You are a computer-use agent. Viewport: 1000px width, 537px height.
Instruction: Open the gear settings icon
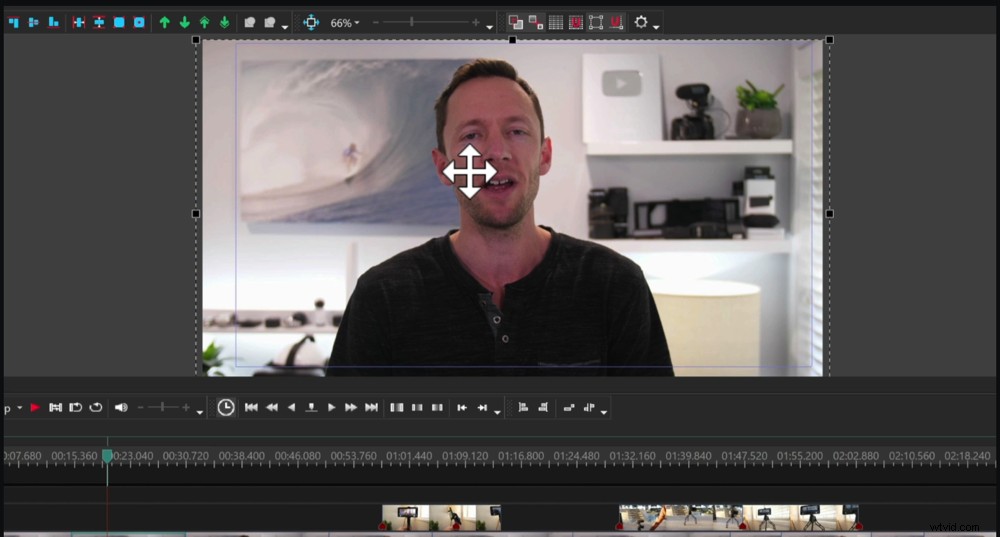coord(641,22)
